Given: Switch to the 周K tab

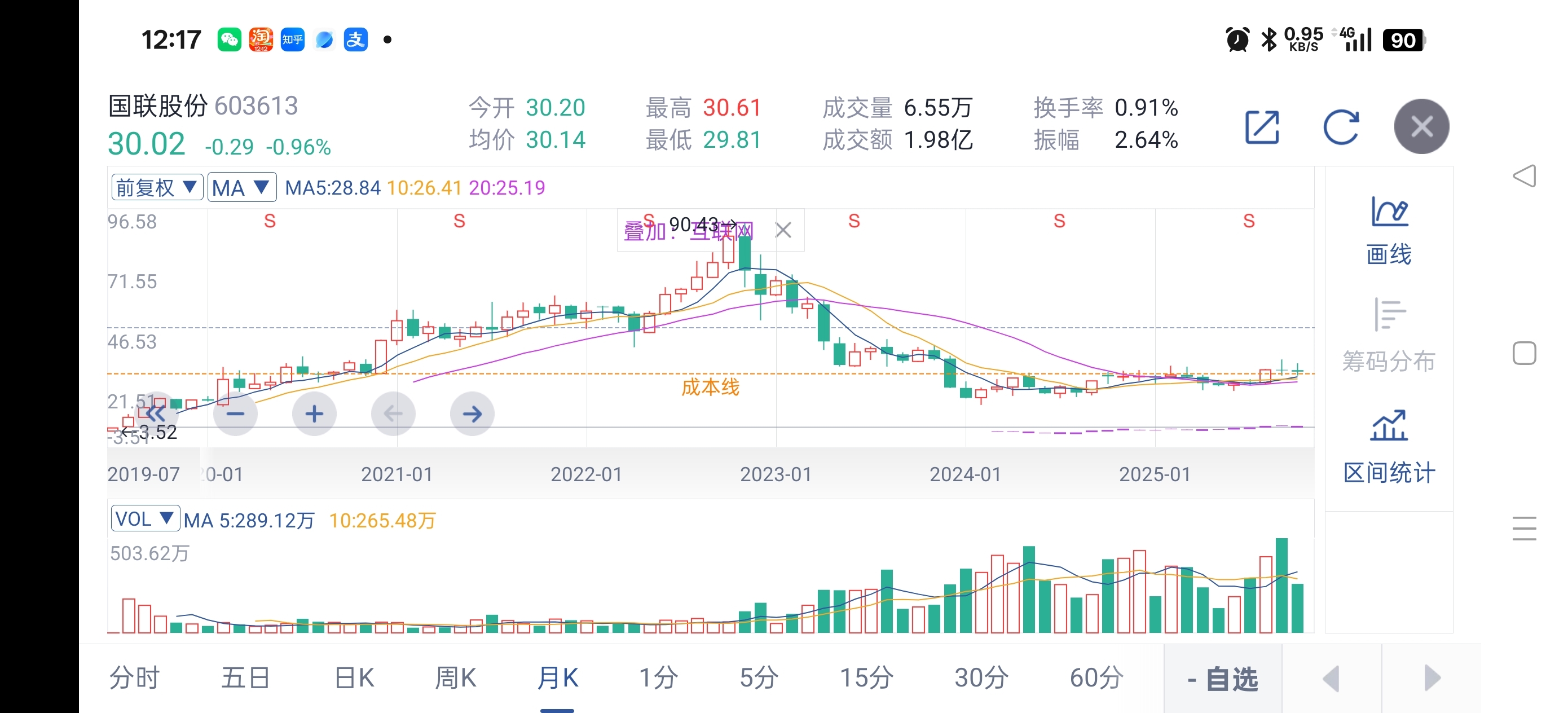Looking at the screenshot, I should [x=455, y=677].
